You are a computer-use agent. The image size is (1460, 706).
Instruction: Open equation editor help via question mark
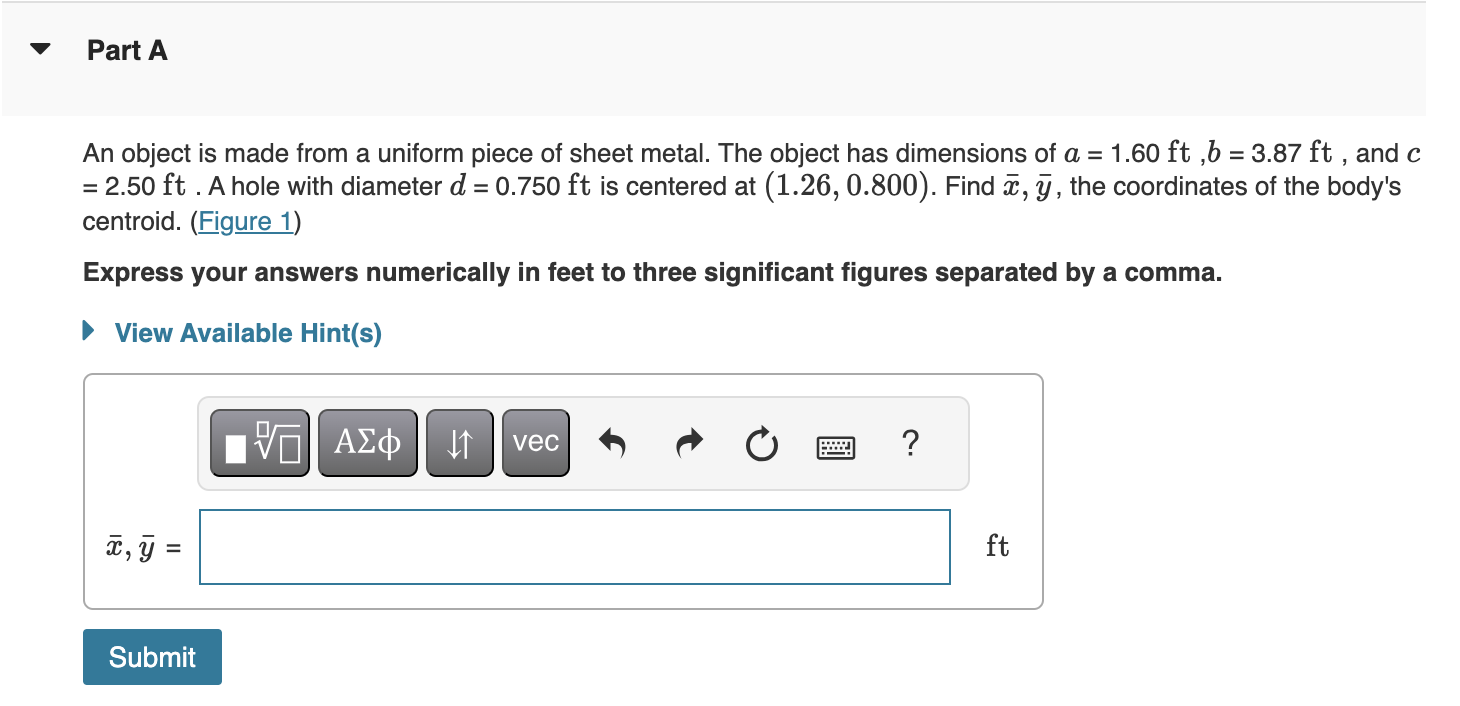coord(910,445)
